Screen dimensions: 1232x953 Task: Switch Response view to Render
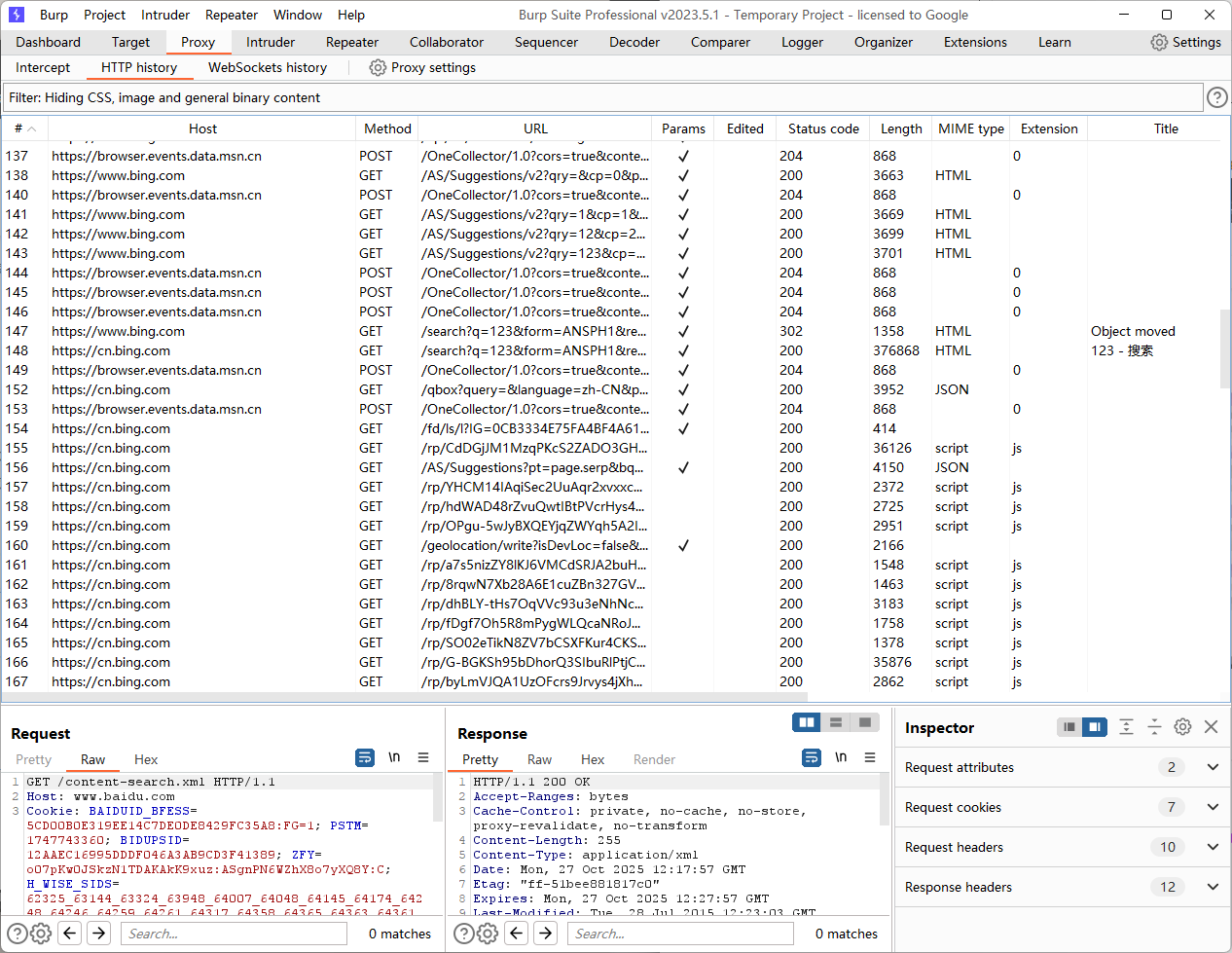click(654, 759)
